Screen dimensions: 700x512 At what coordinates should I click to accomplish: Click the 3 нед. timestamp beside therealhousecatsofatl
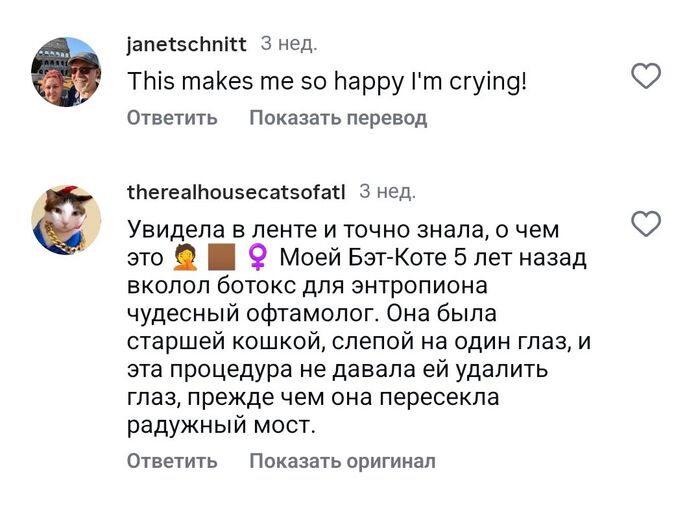coord(387,191)
